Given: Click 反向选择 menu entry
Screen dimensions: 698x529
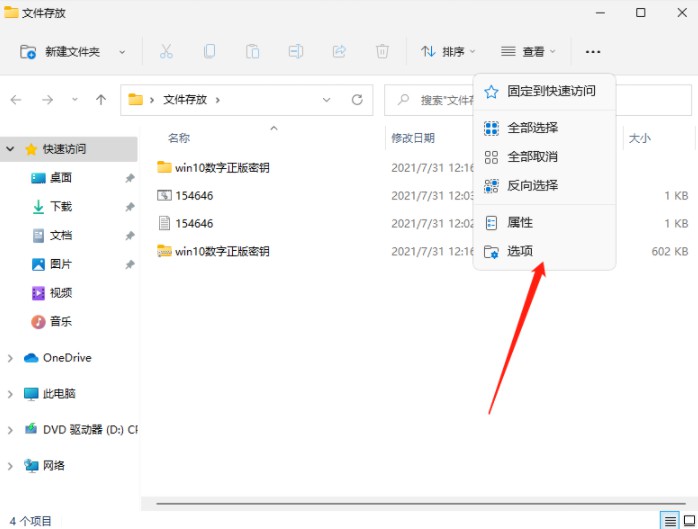Looking at the screenshot, I should (532, 185).
